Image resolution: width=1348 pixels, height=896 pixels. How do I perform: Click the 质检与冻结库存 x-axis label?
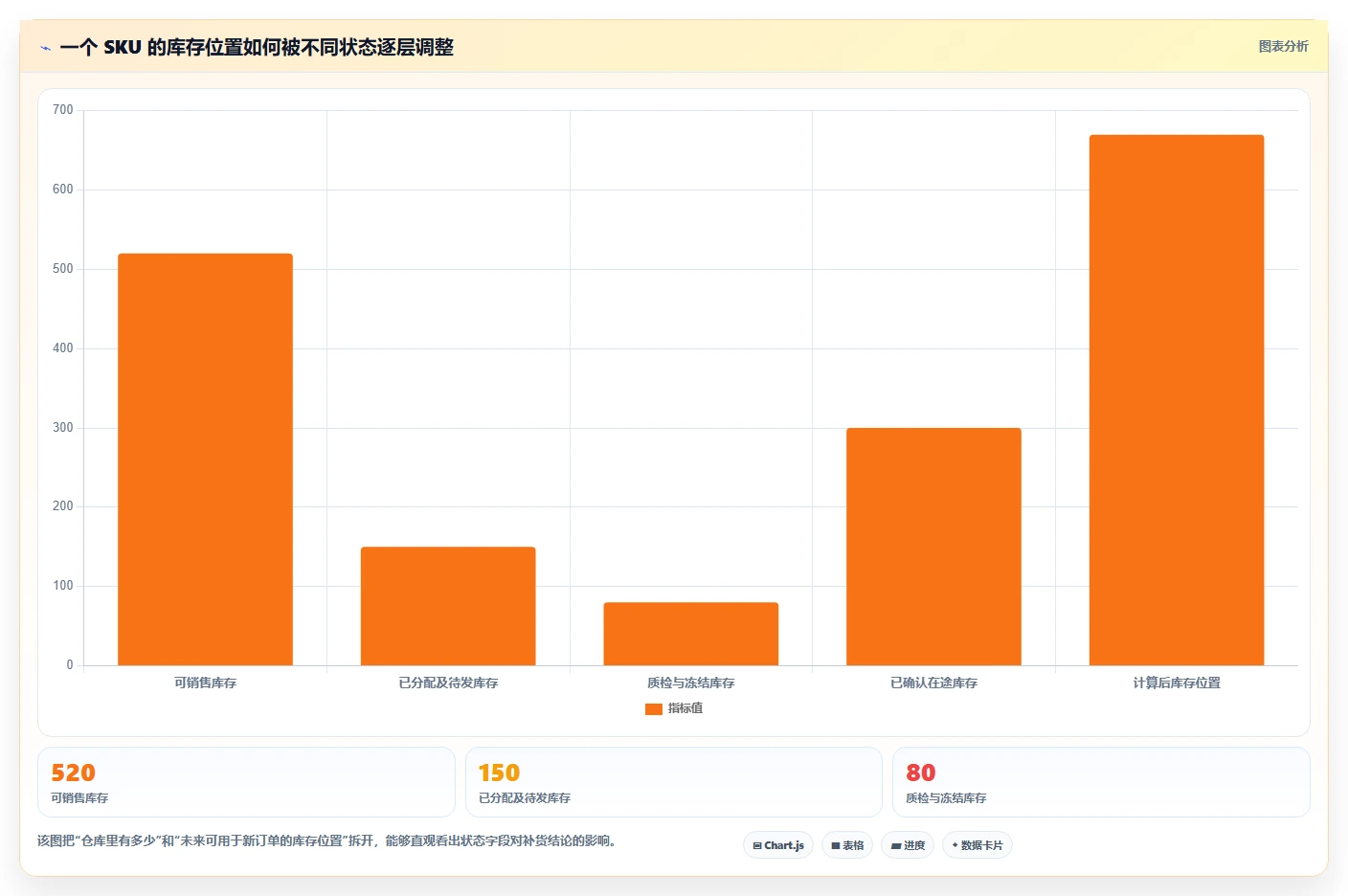tap(690, 683)
